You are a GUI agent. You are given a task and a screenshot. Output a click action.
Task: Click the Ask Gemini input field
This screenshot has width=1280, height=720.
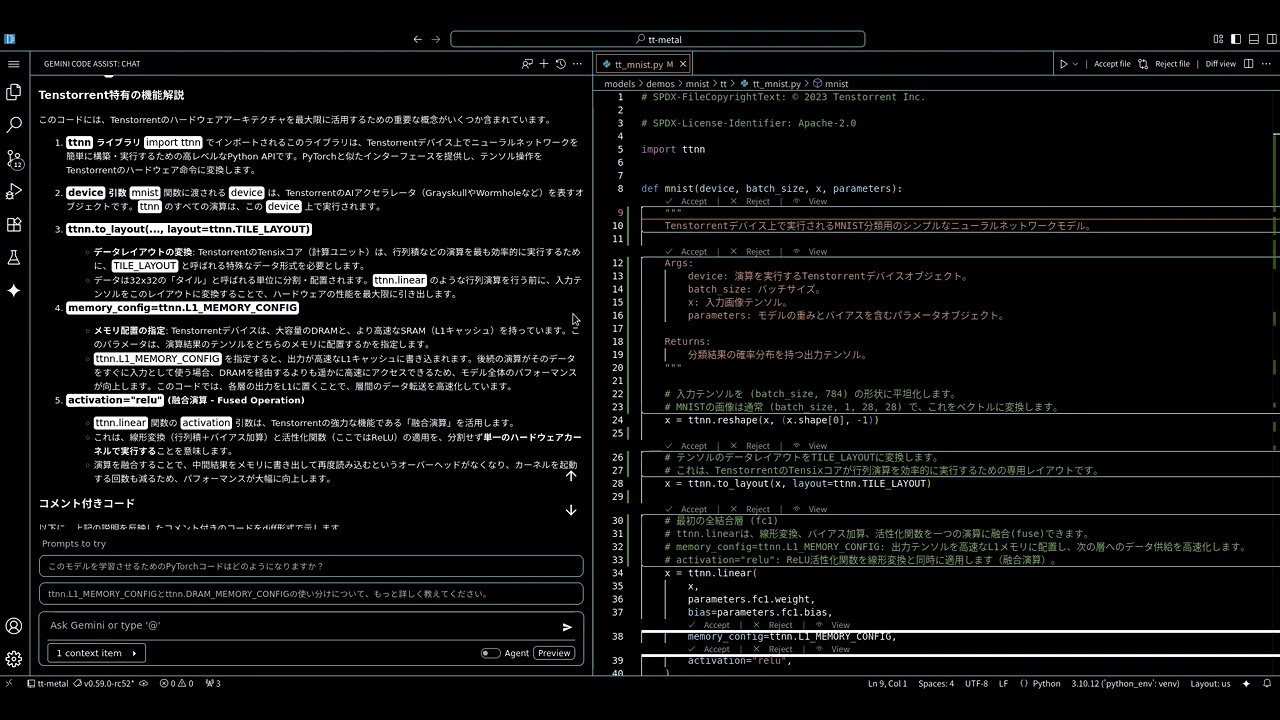click(300, 626)
